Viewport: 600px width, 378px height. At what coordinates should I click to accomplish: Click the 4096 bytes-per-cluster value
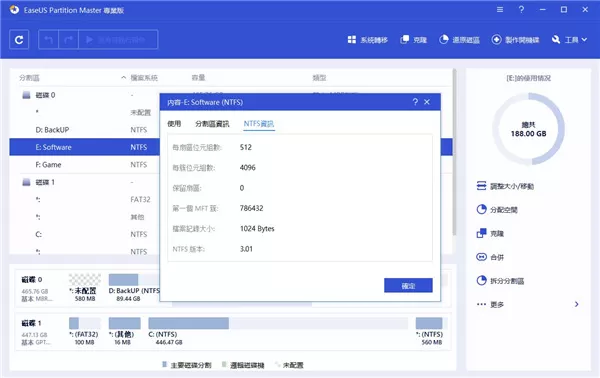(248, 168)
